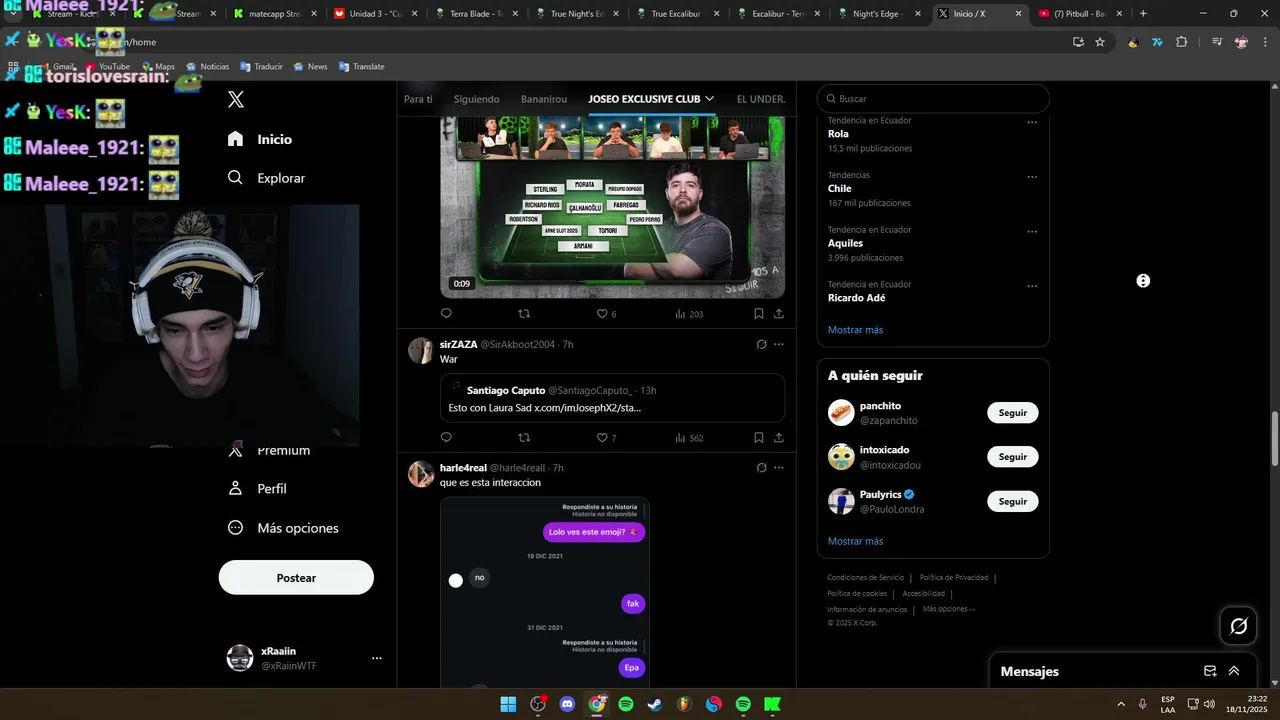Open more options for Rola trend
Viewport: 1280px width, 720px height.
pyautogui.click(x=1032, y=122)
